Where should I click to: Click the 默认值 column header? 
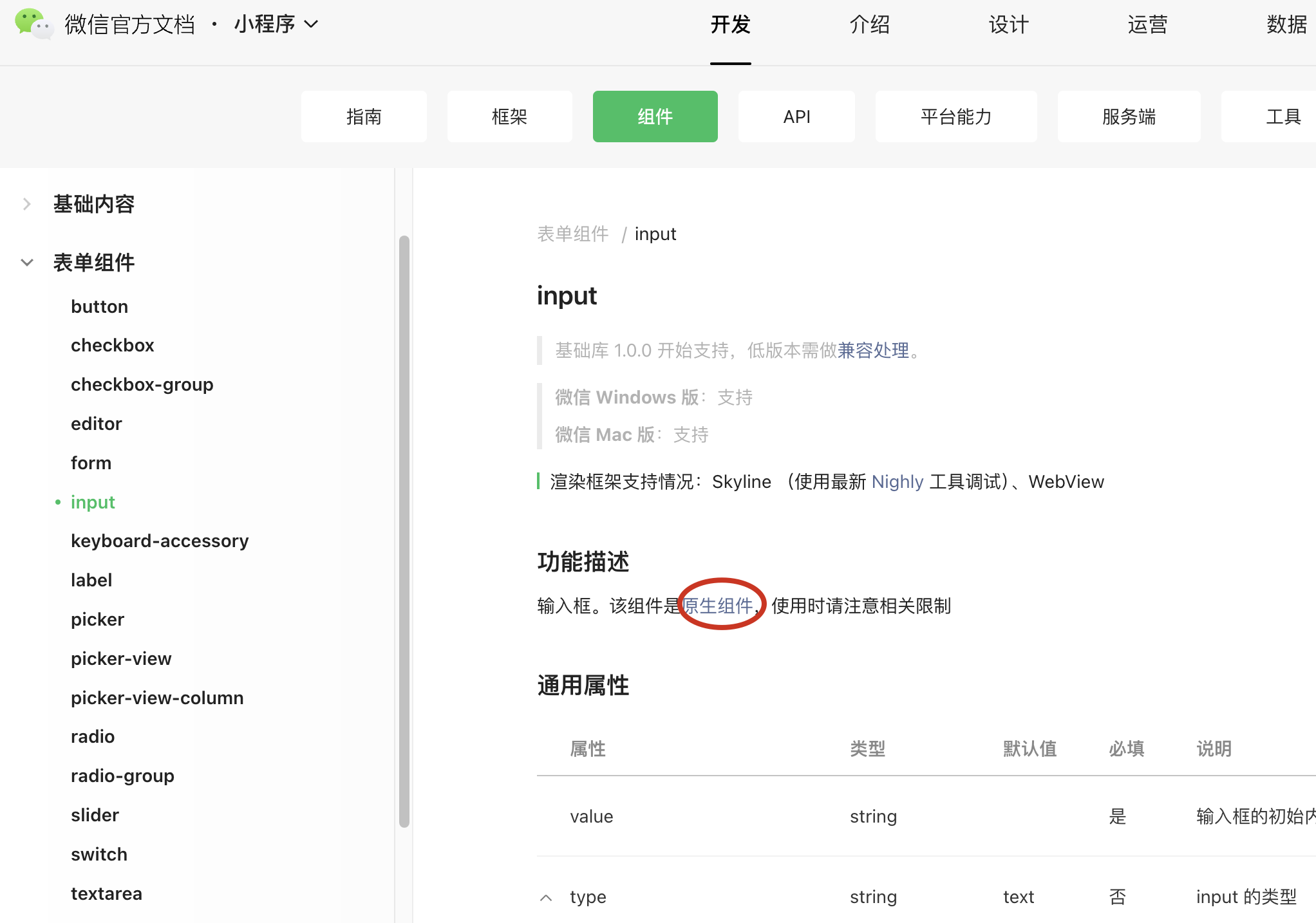[1030, 749]
